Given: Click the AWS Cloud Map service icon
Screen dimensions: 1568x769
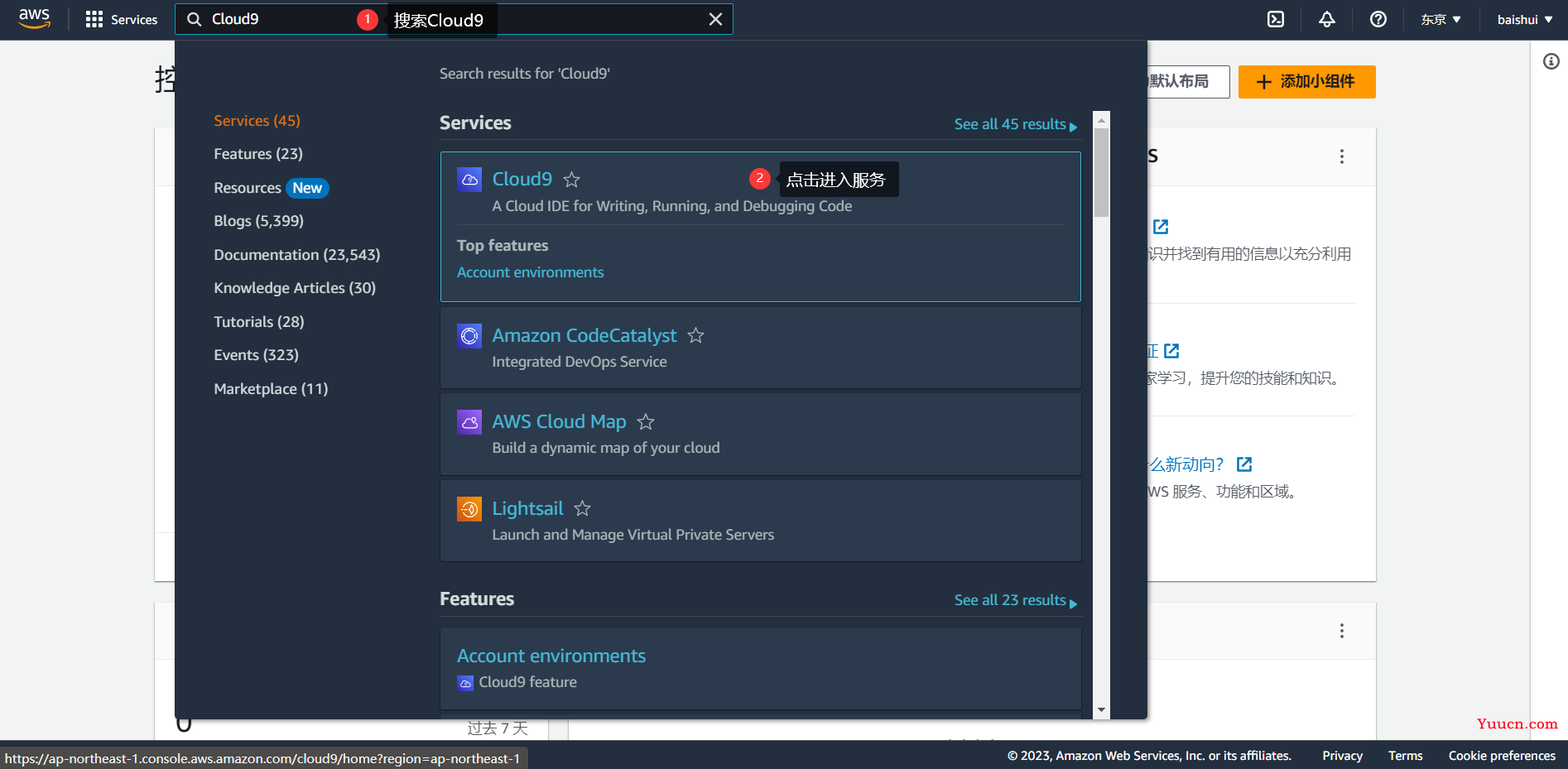Looking at the screenshot, I should [469, 421].
